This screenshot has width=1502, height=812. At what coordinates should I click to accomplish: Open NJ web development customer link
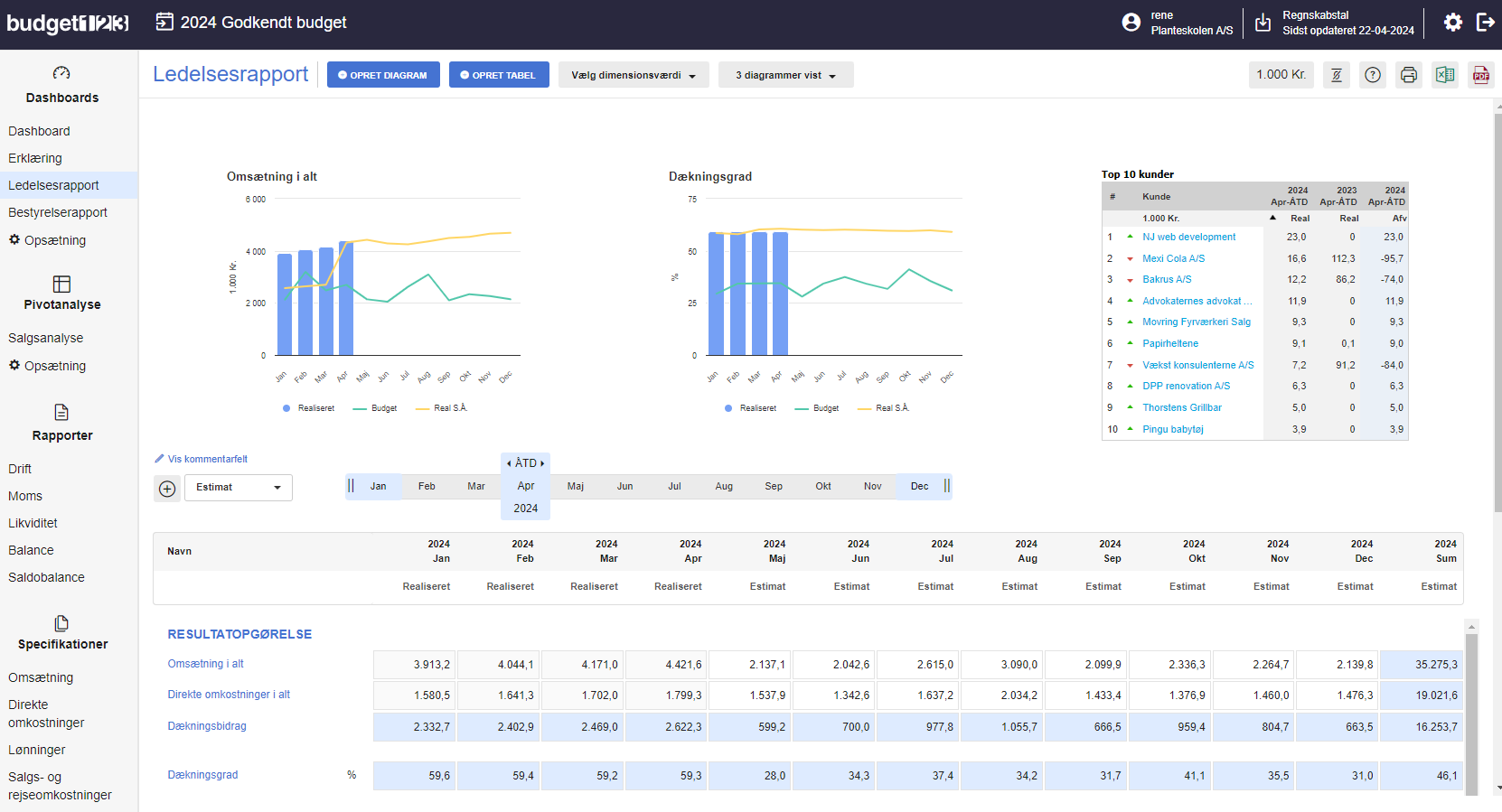click(x=1188, y=237)
